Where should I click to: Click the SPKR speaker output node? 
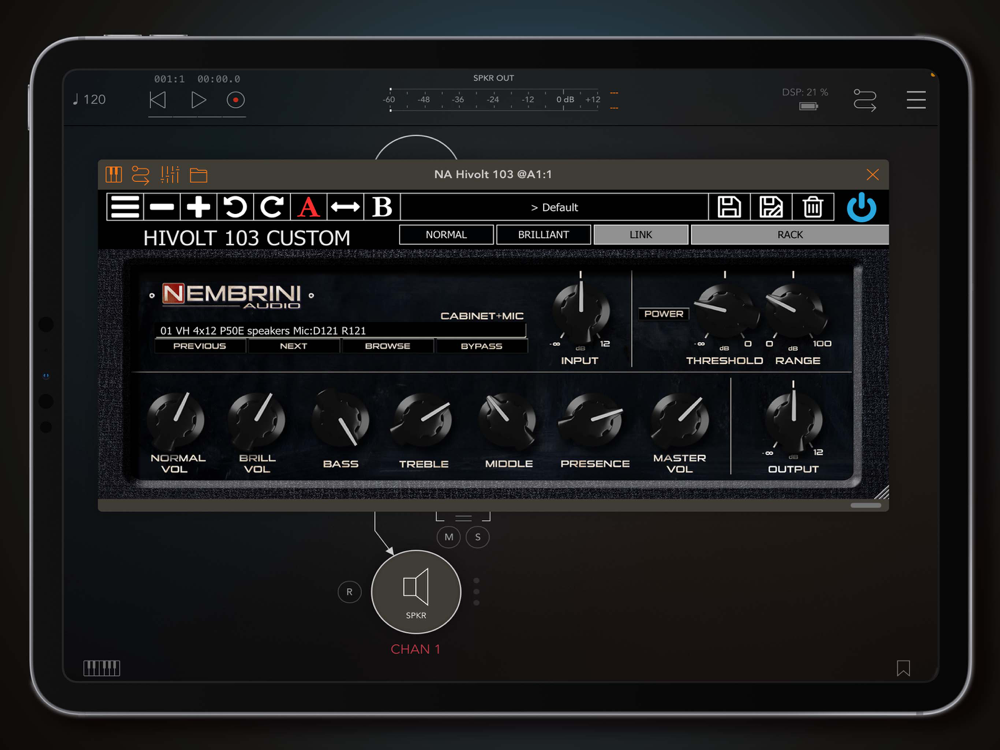[x=416, y=592]
